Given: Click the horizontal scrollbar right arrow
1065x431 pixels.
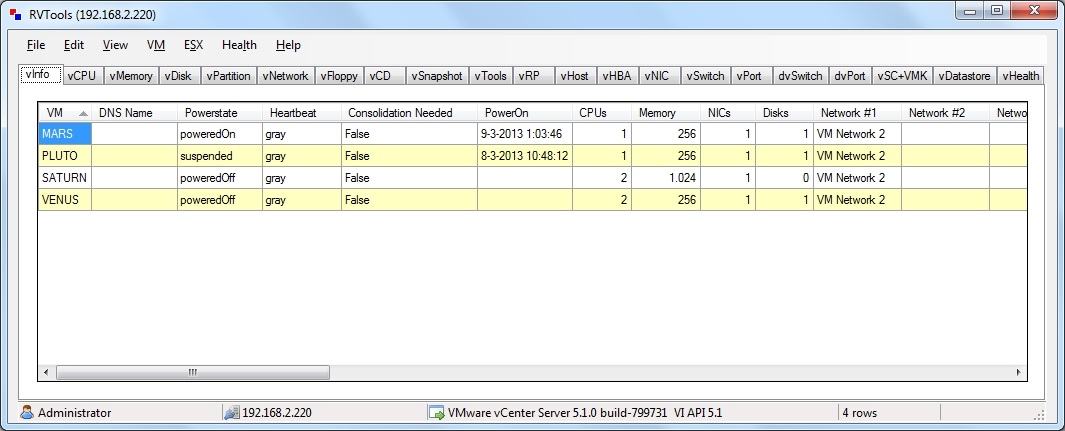Looking at the screenshot, I should click(1018, 372).
